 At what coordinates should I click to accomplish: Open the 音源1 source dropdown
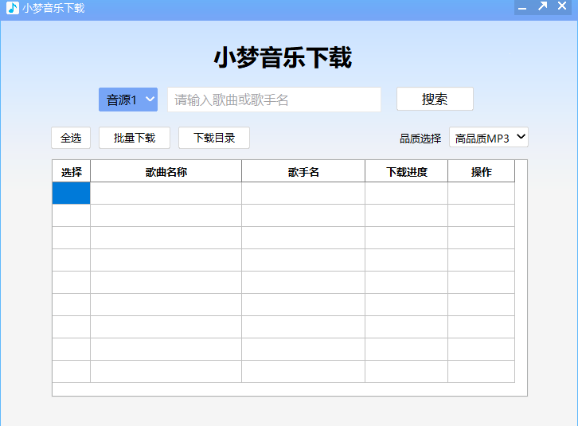click(x=128, y=100)
